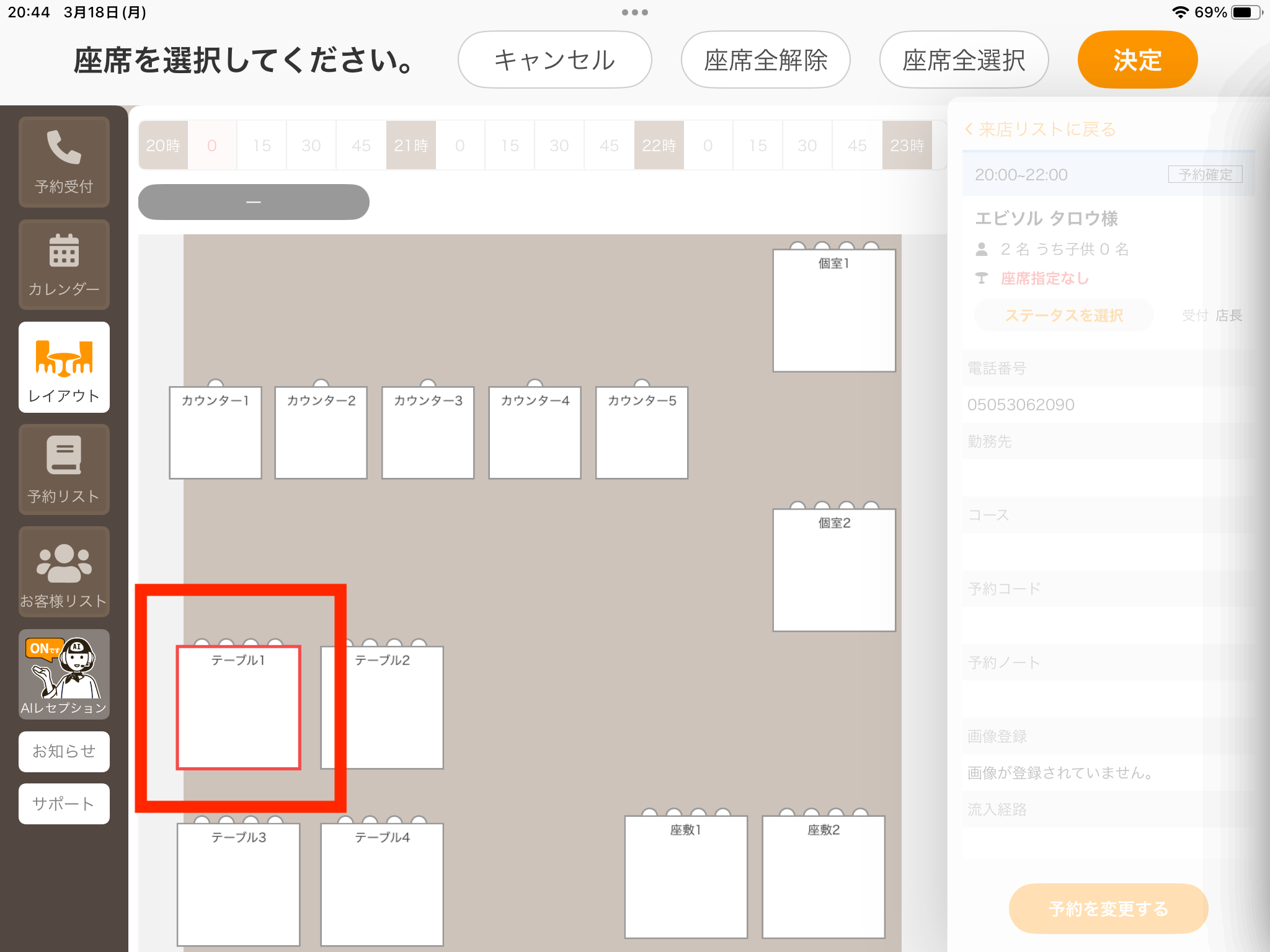The height and width of the screenshot is (952, 1270).
Task: Open the 予約受付 phone icon
Action: pos(64,161)
